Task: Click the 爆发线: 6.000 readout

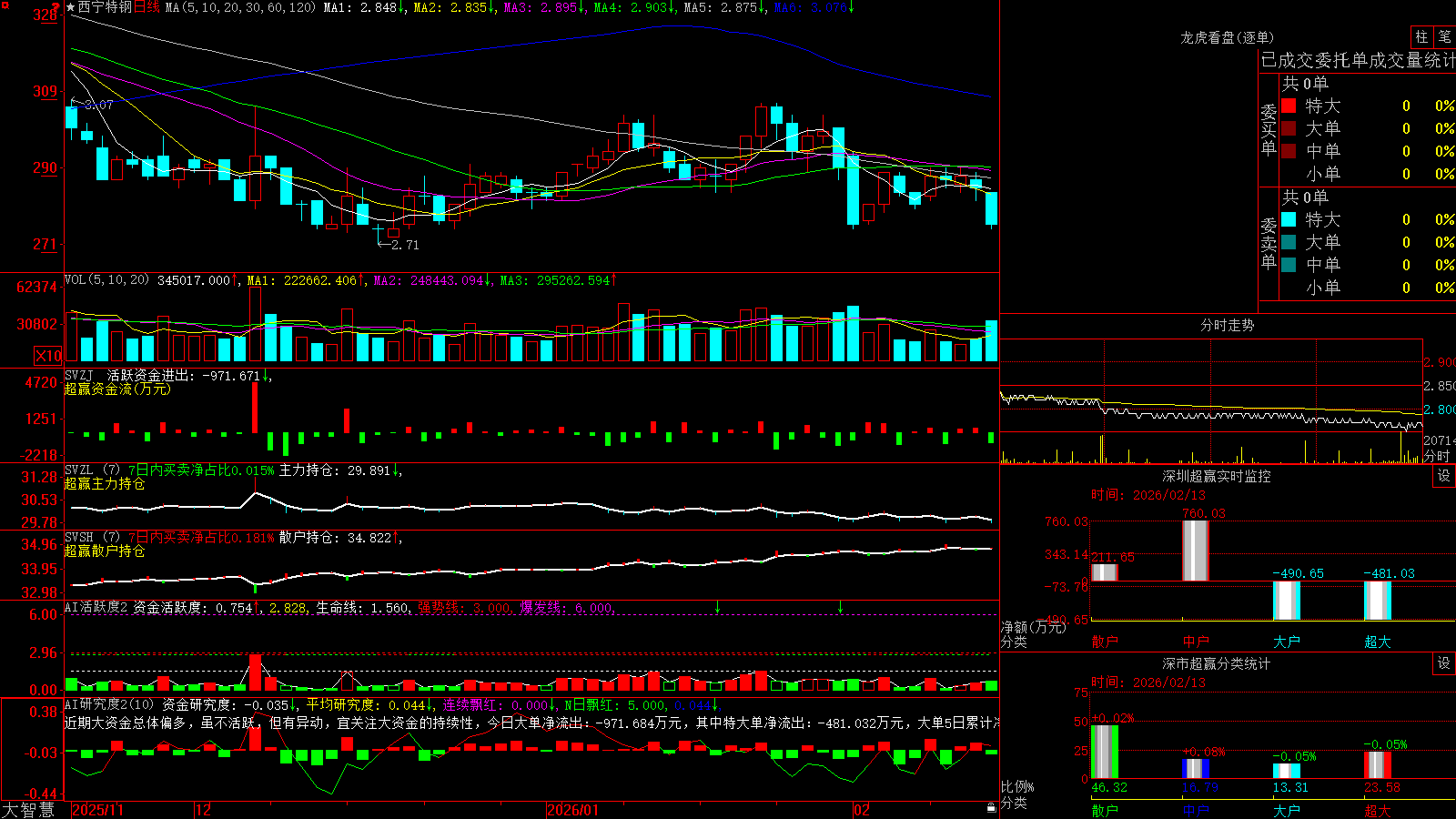Action: click(x=567, y=607)
